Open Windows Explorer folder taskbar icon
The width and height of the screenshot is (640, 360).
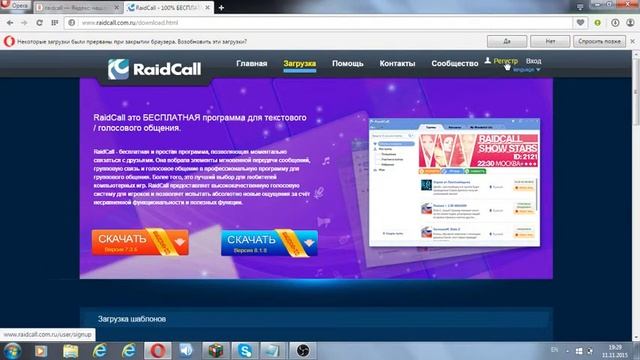tap(71, 351)
